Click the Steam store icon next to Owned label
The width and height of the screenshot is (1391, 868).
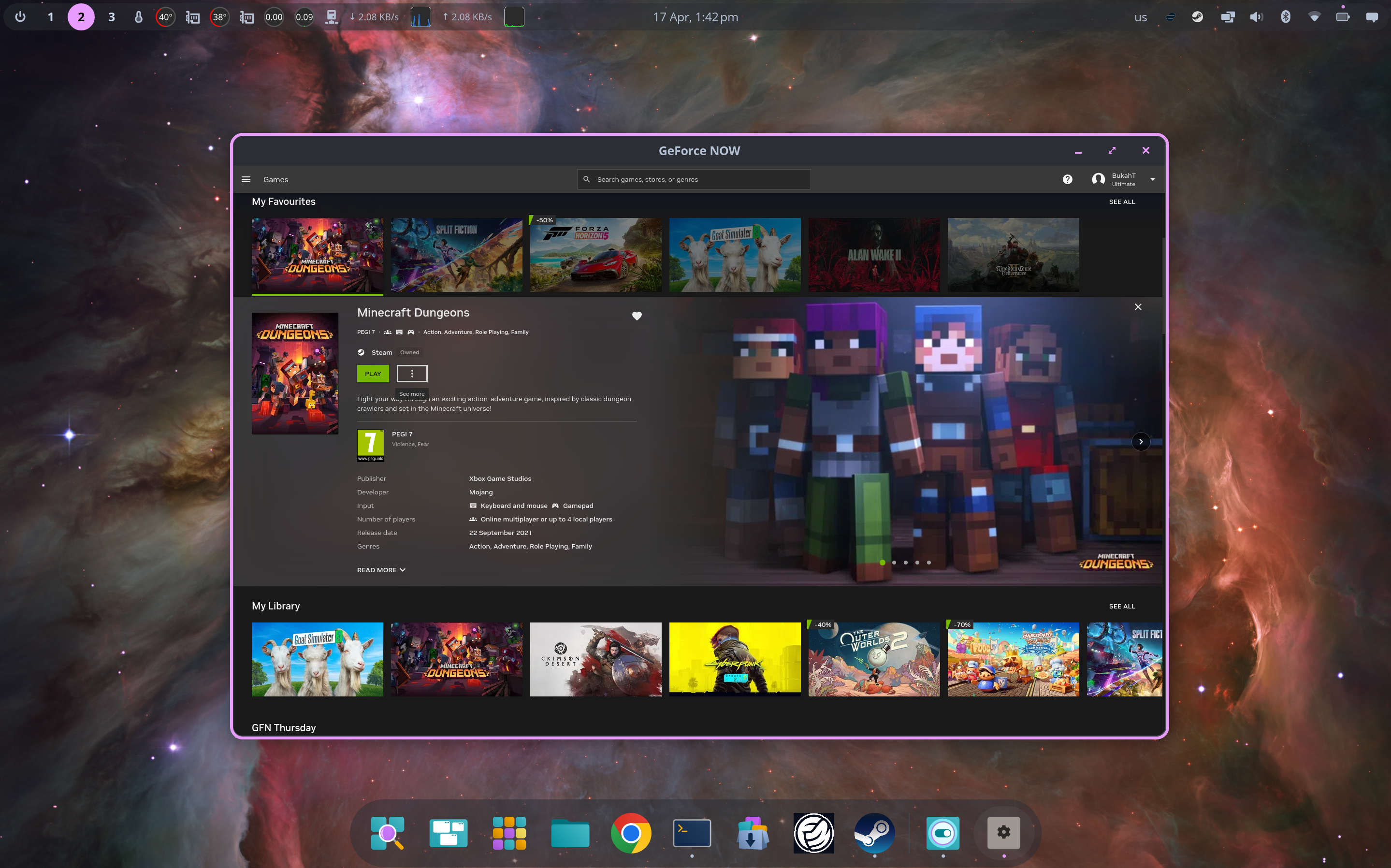pos(361,352)
